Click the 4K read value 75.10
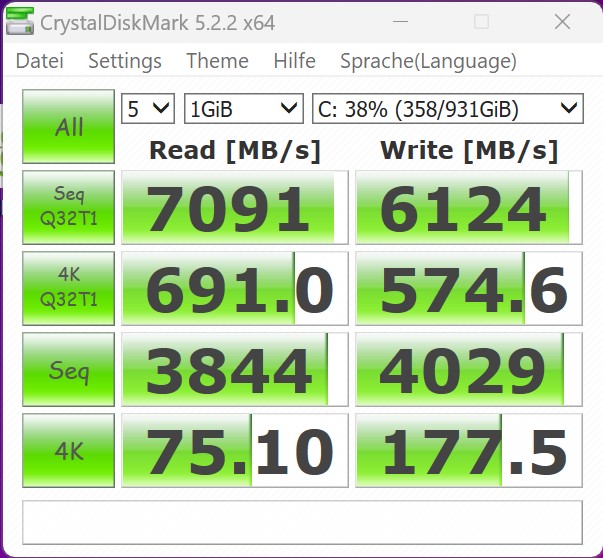The width and height of the screenshot is (603, 558). (x=235, y=451)
